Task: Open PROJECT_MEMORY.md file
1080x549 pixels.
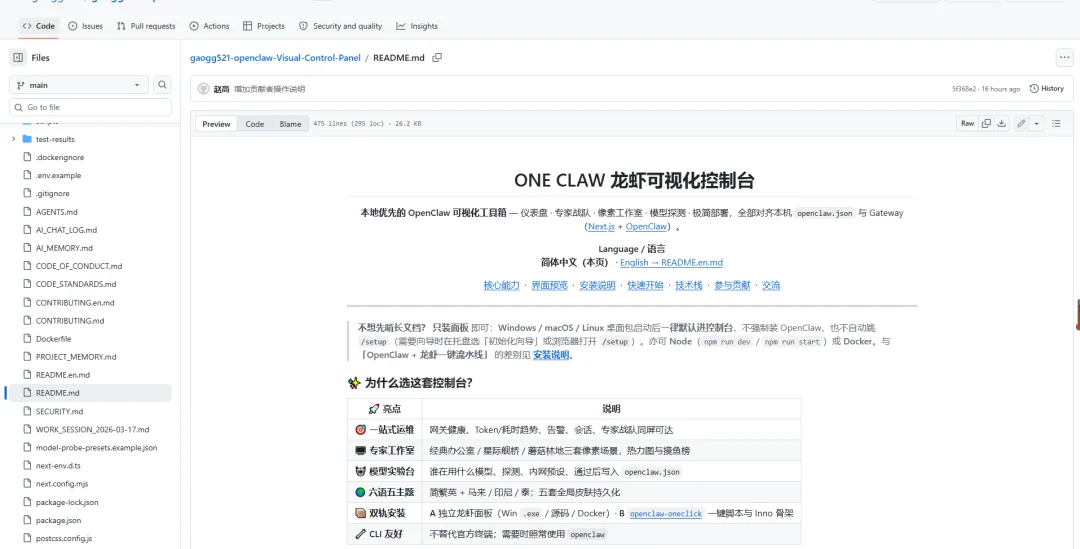Action: [76, 357]
